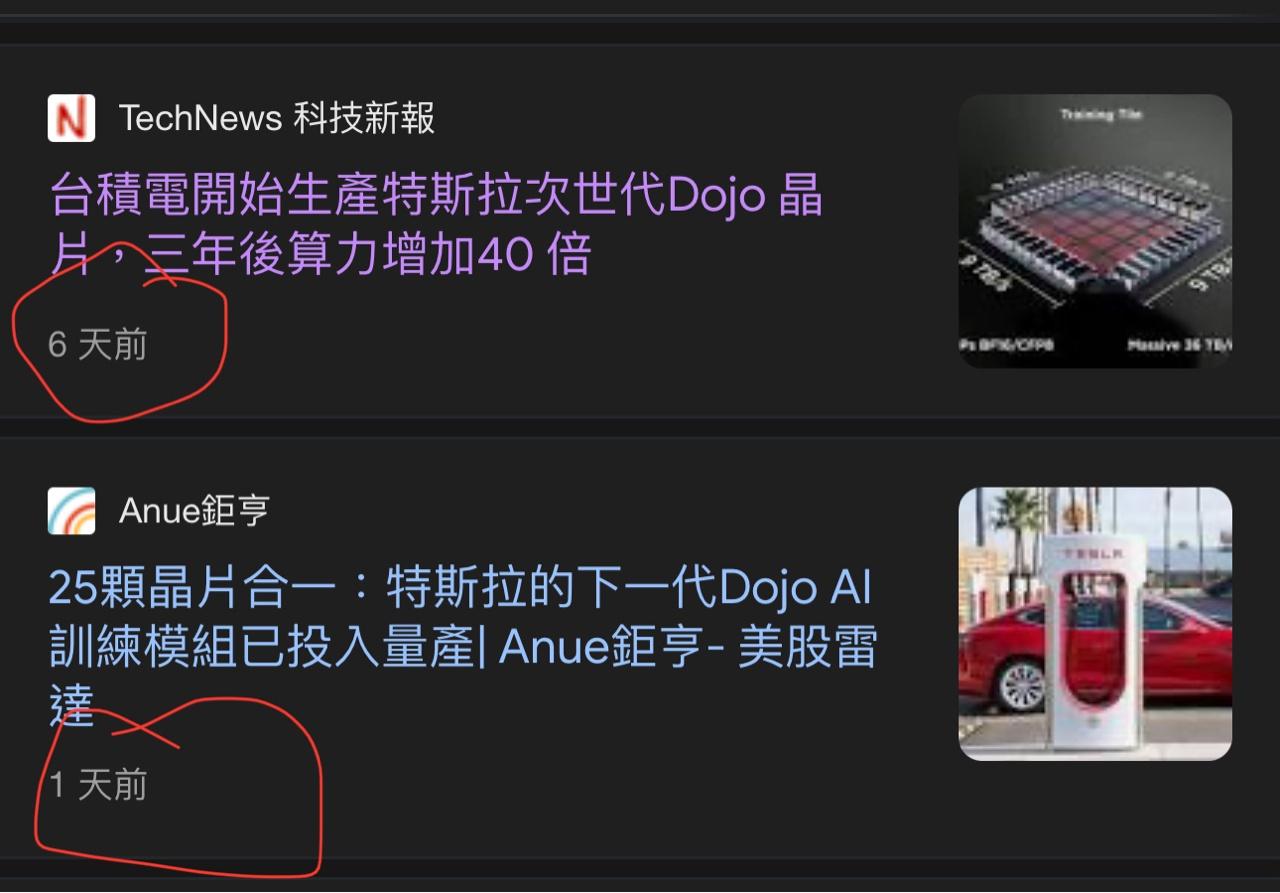Click the Anue rainbow logo icon
The height and width of the screenshot is (893, 1280).
pyautogui.click(x=71, y=511)
